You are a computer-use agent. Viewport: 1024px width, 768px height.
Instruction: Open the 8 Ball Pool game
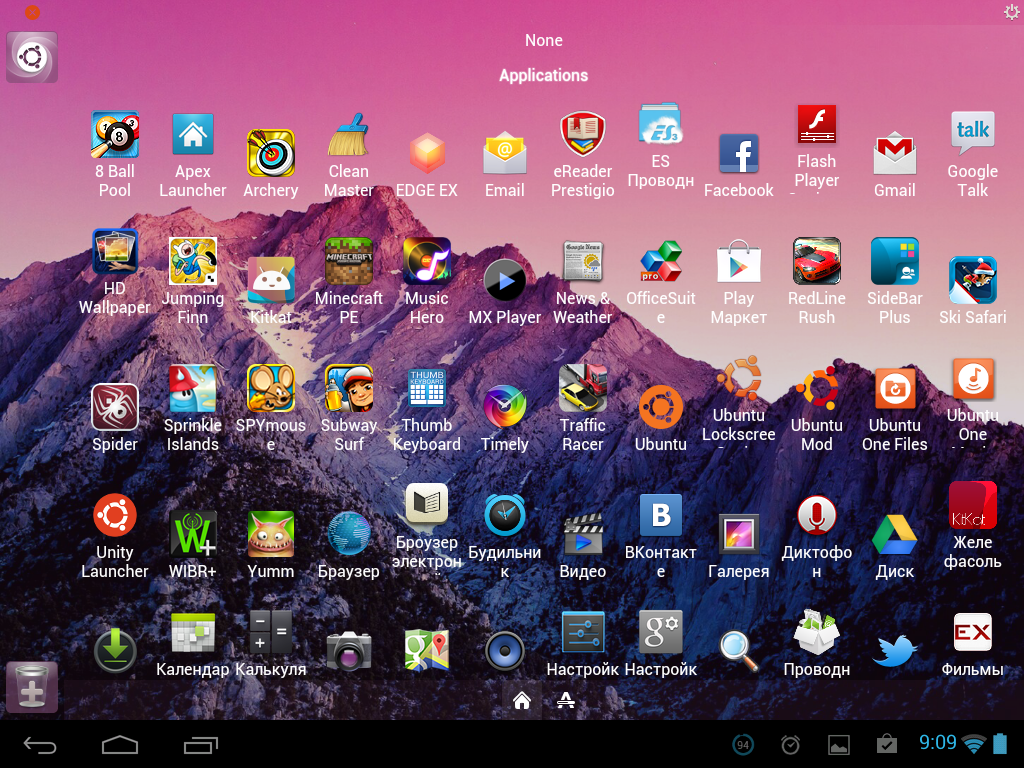coord(114,135)
